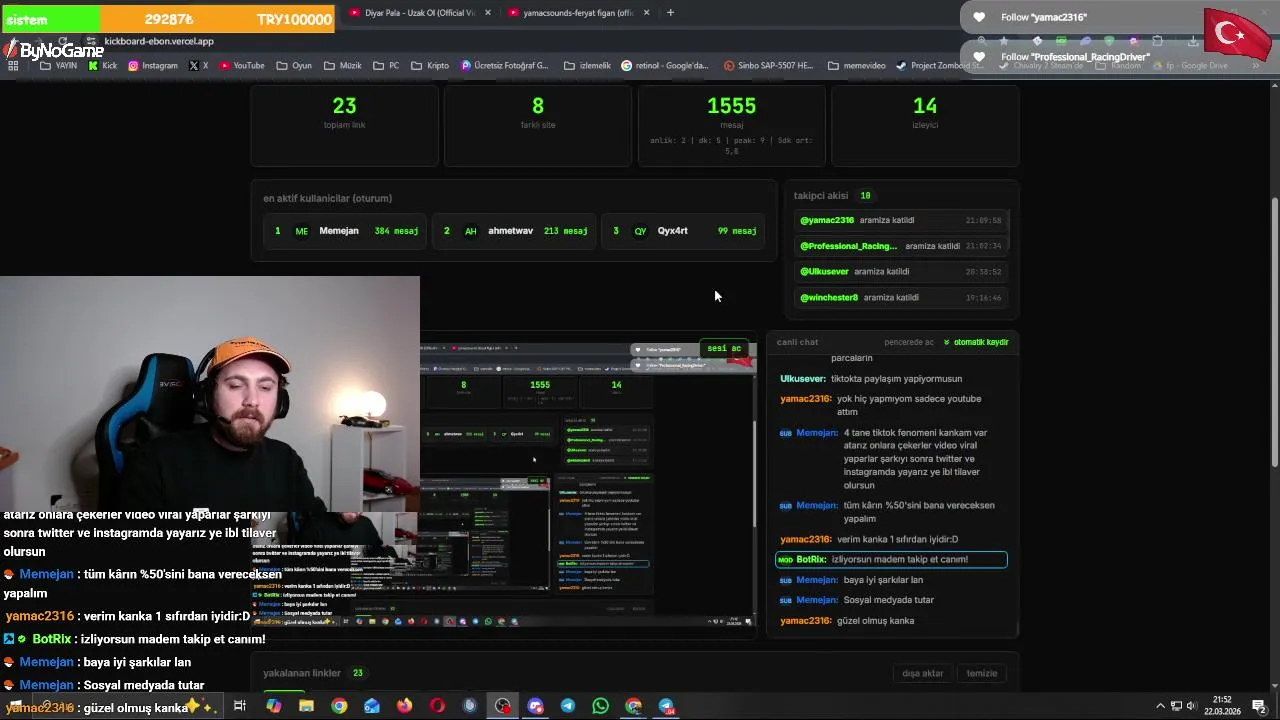Click the 'temizle' clear button
The width and height of the screenshot is (1280, 720).
[x=982, y=673]
